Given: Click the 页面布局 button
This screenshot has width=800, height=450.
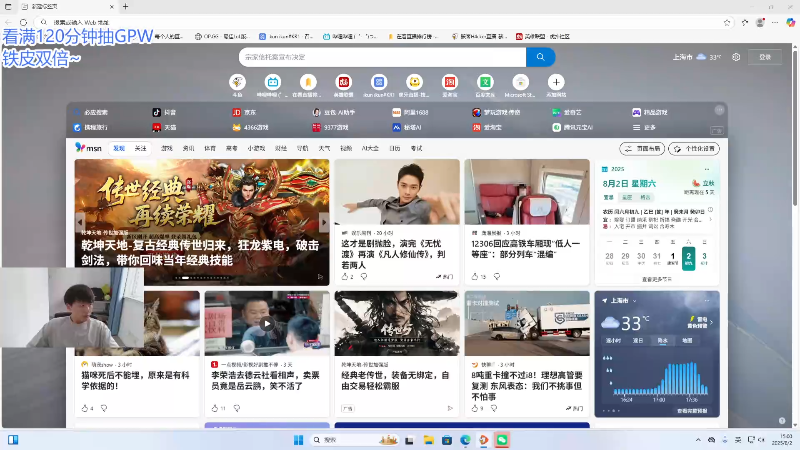Looking at the screenshot, I should click(x=642, y=148).
